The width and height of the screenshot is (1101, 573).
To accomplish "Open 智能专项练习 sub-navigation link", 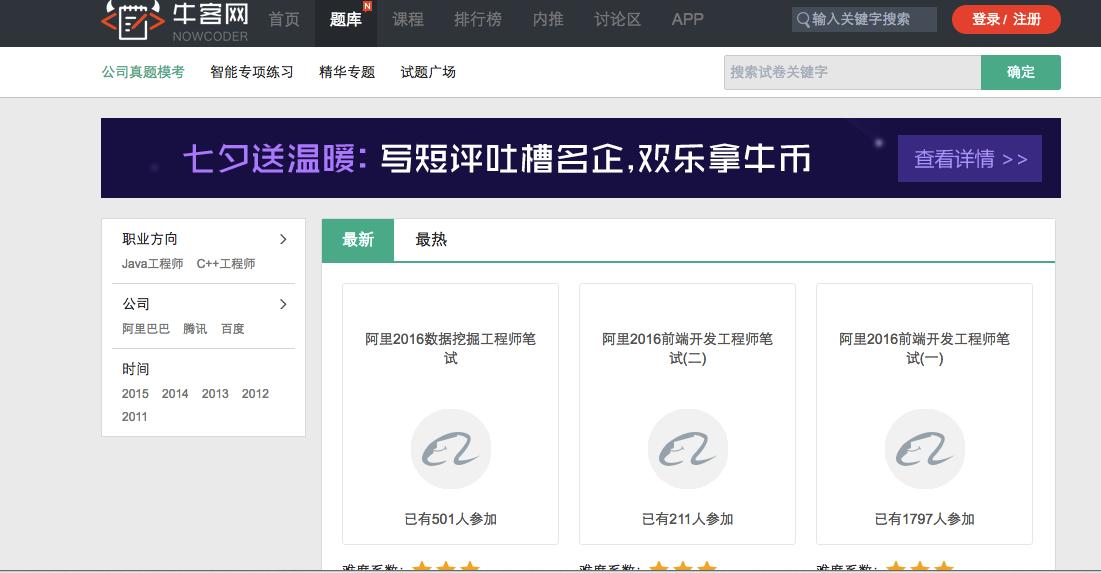I will click(252, 72).
